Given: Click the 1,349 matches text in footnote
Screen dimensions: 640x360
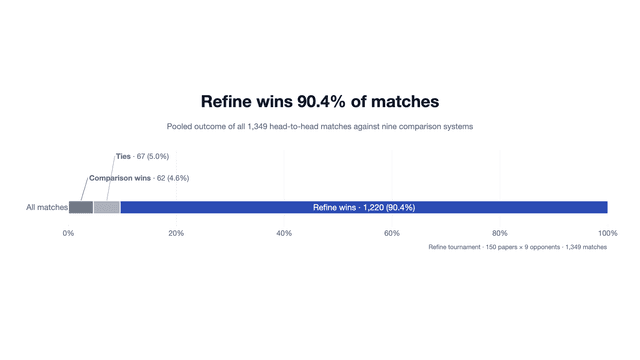Looking at the screenshot, I should [586, 247].
